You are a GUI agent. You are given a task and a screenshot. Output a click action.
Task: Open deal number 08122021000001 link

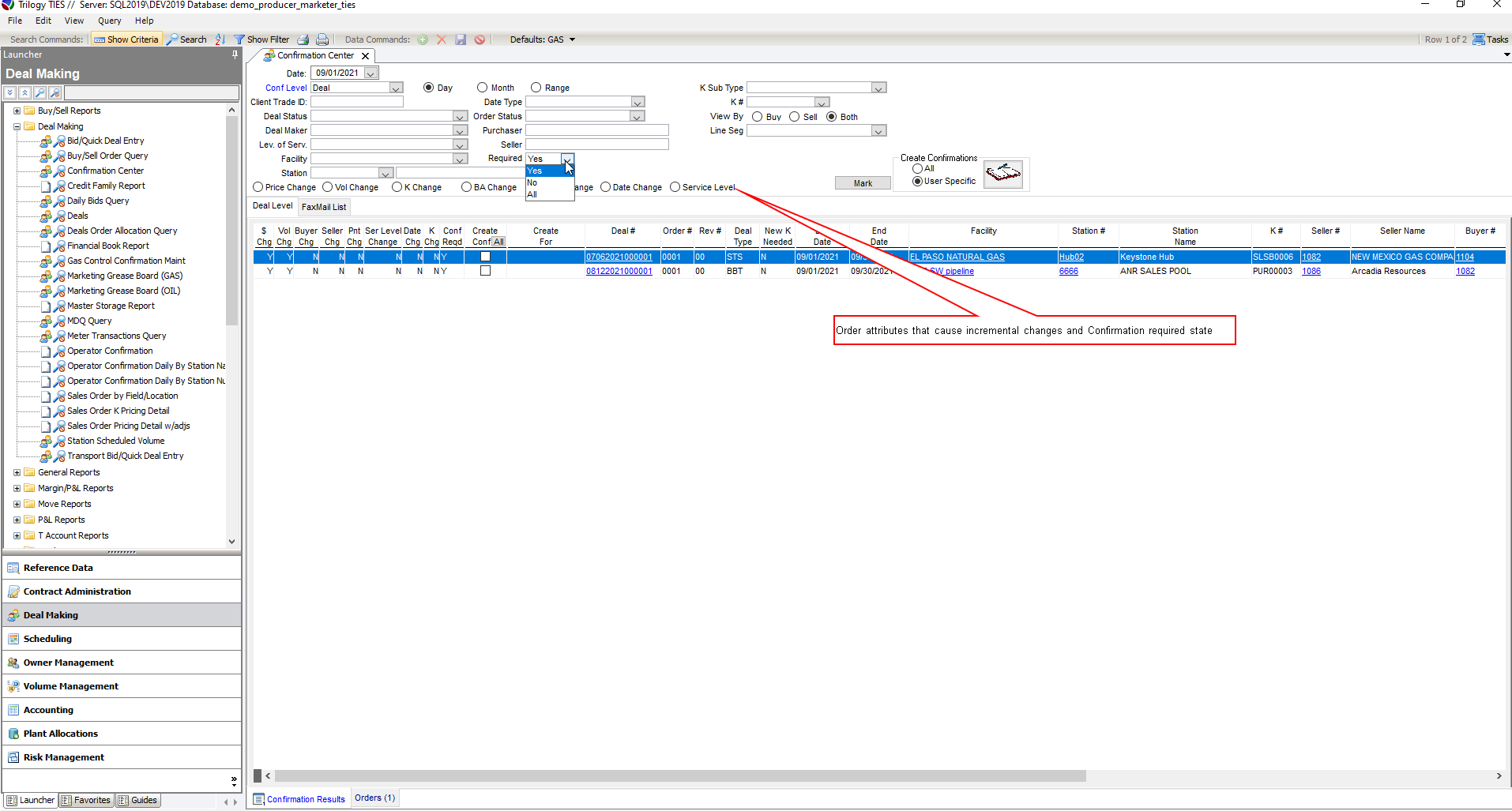click(619, 271)
